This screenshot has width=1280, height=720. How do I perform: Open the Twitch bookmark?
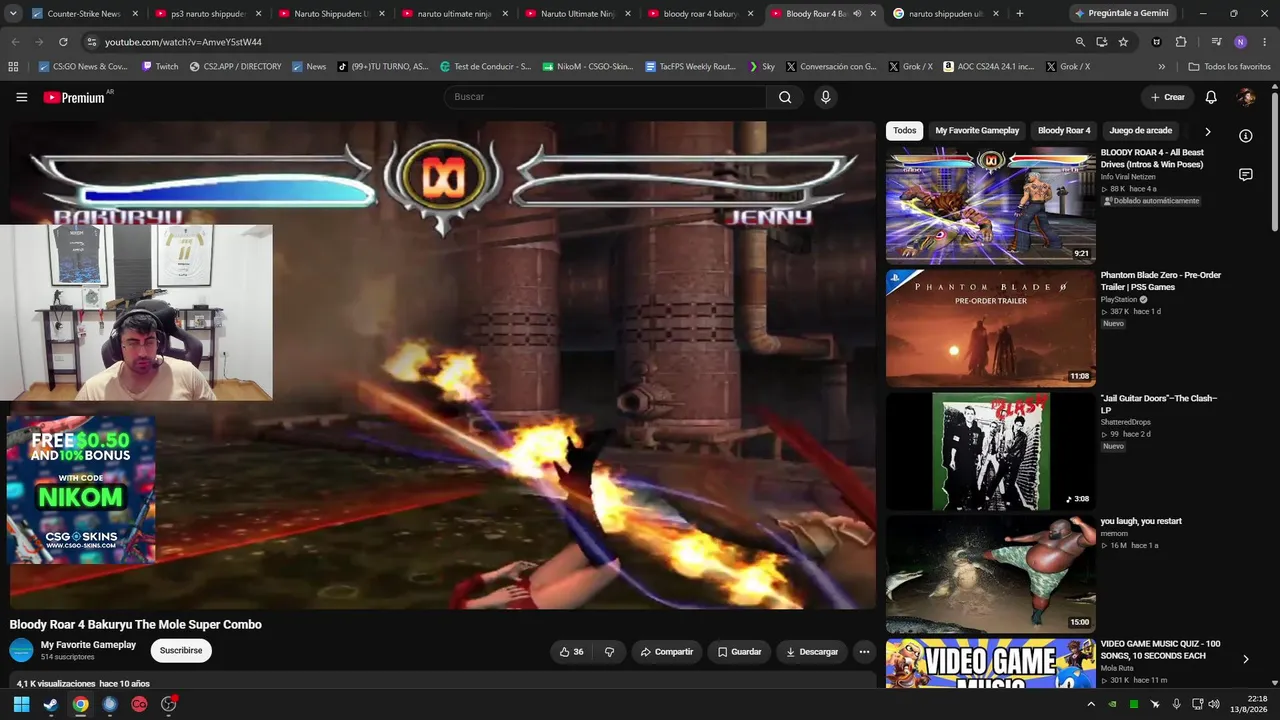160,67
